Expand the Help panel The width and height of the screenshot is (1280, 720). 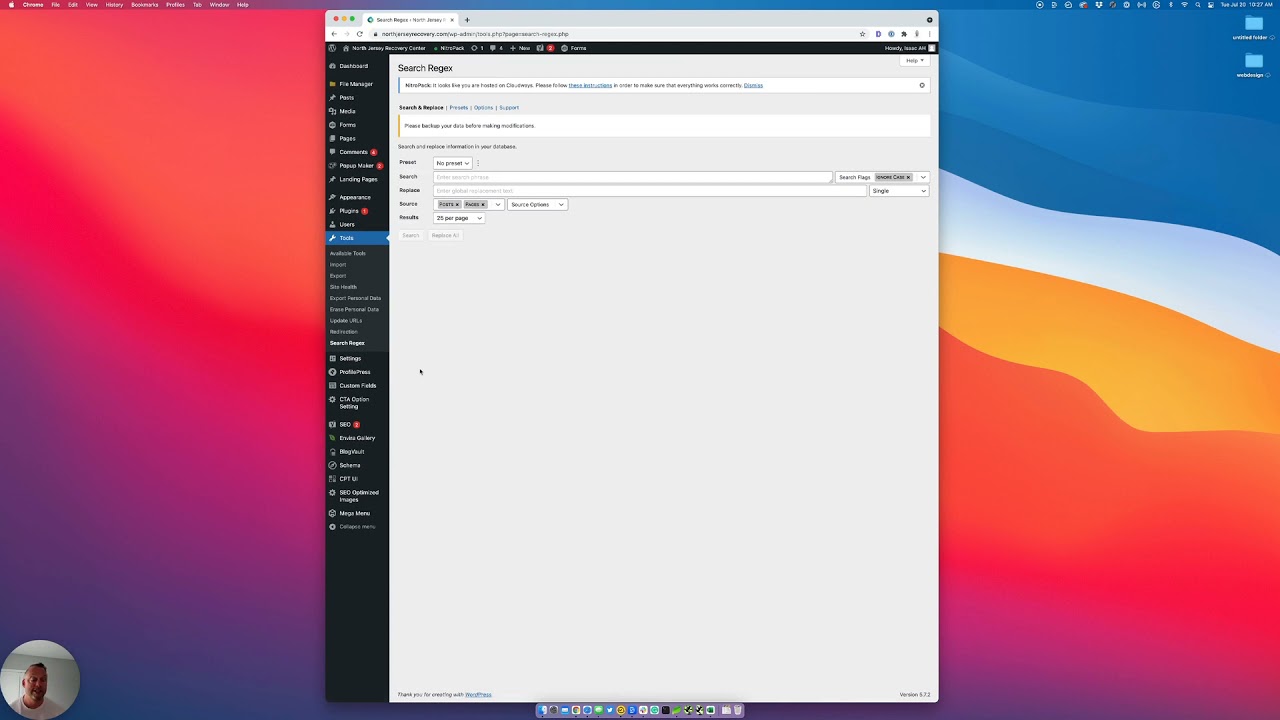point(914,61)
